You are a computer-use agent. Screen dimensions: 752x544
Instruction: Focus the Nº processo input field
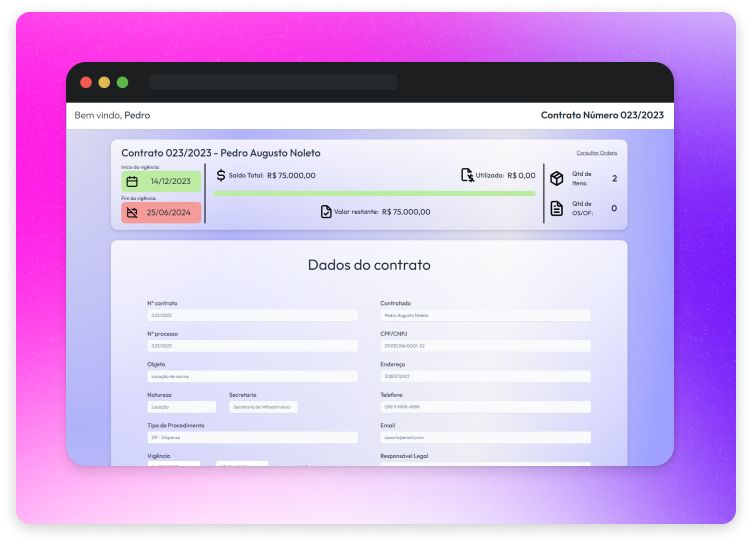[x=252, y=346]
